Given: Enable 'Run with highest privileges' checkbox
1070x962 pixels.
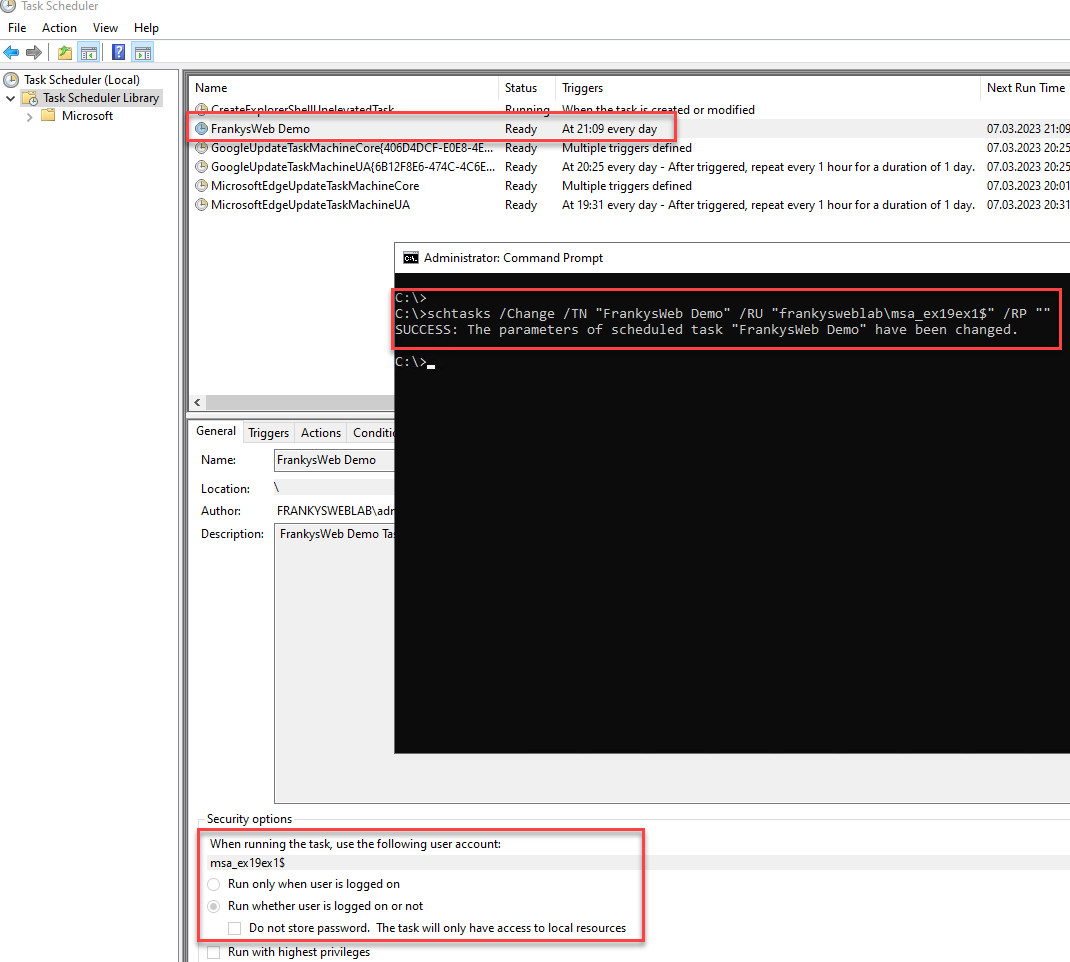Looking at the screenshot, I should 214,952.
